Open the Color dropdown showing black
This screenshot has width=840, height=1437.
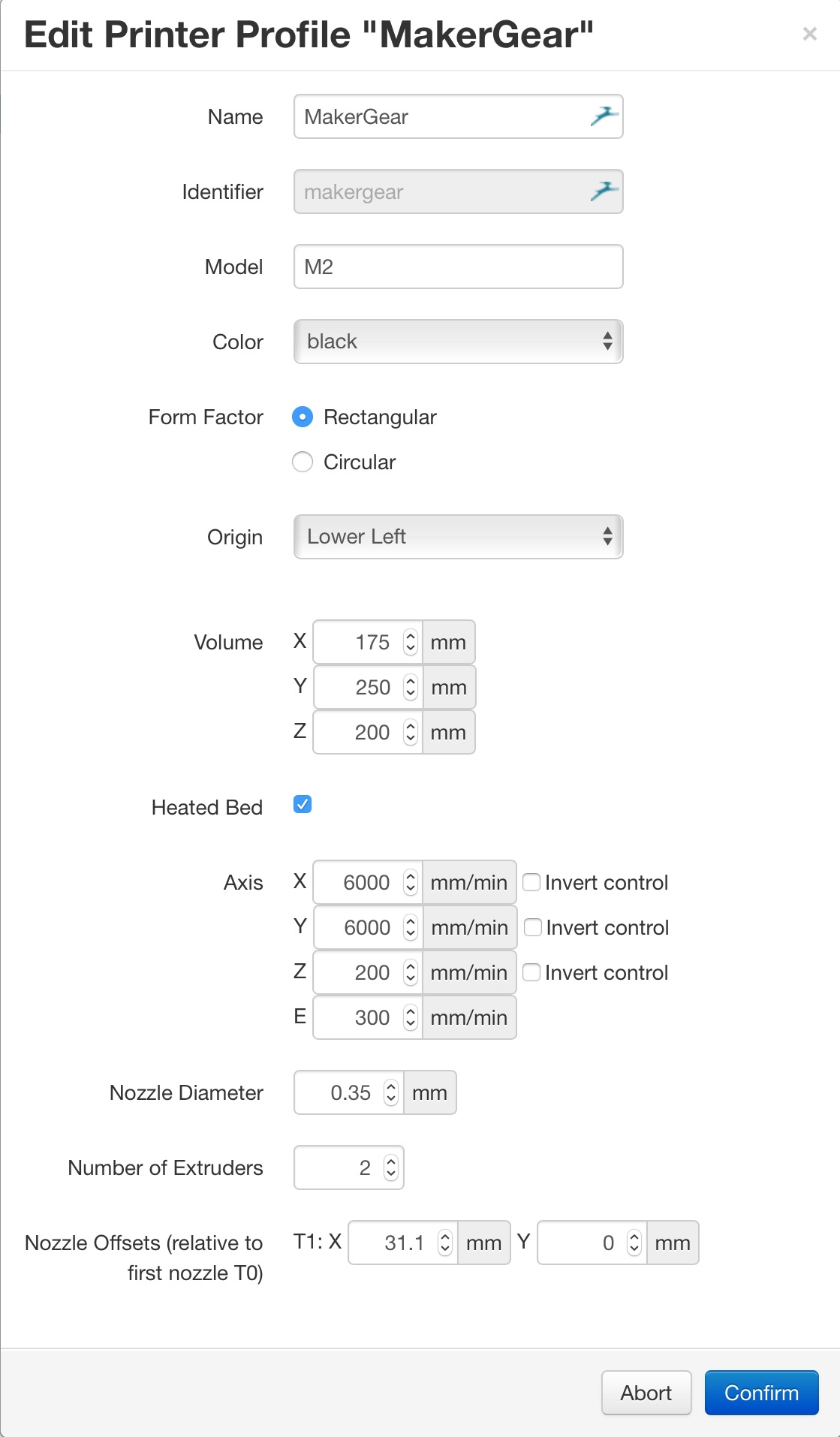coord(458,342)
